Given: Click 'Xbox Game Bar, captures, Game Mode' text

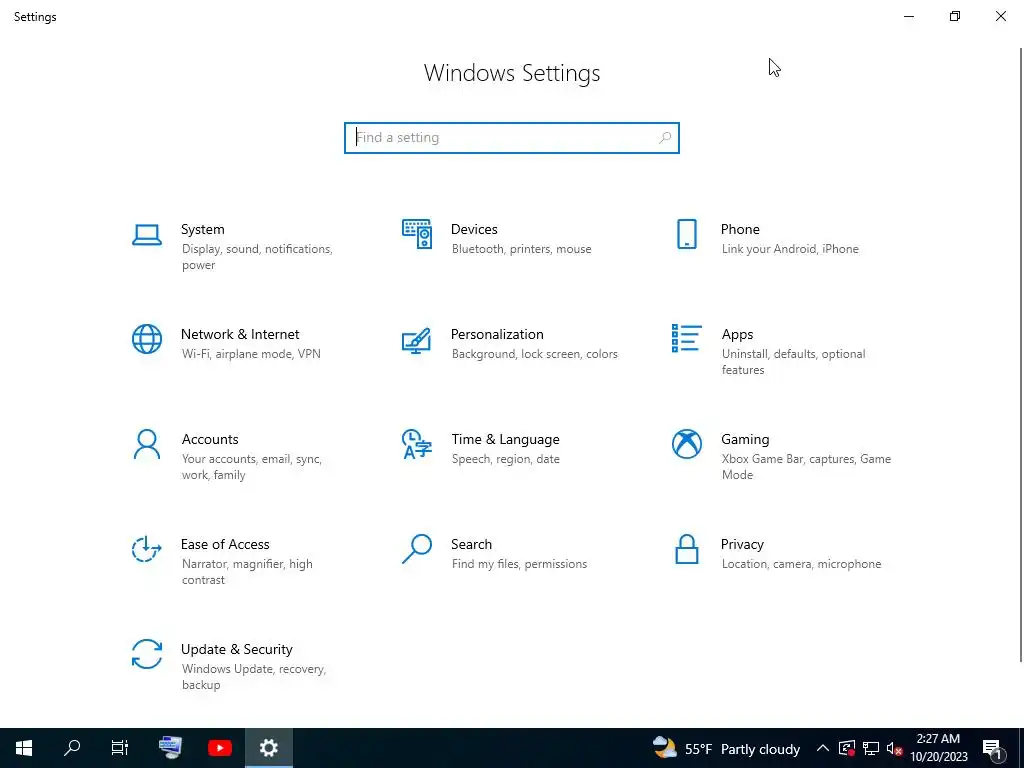Looking at the screenshot, I should 807,467.
